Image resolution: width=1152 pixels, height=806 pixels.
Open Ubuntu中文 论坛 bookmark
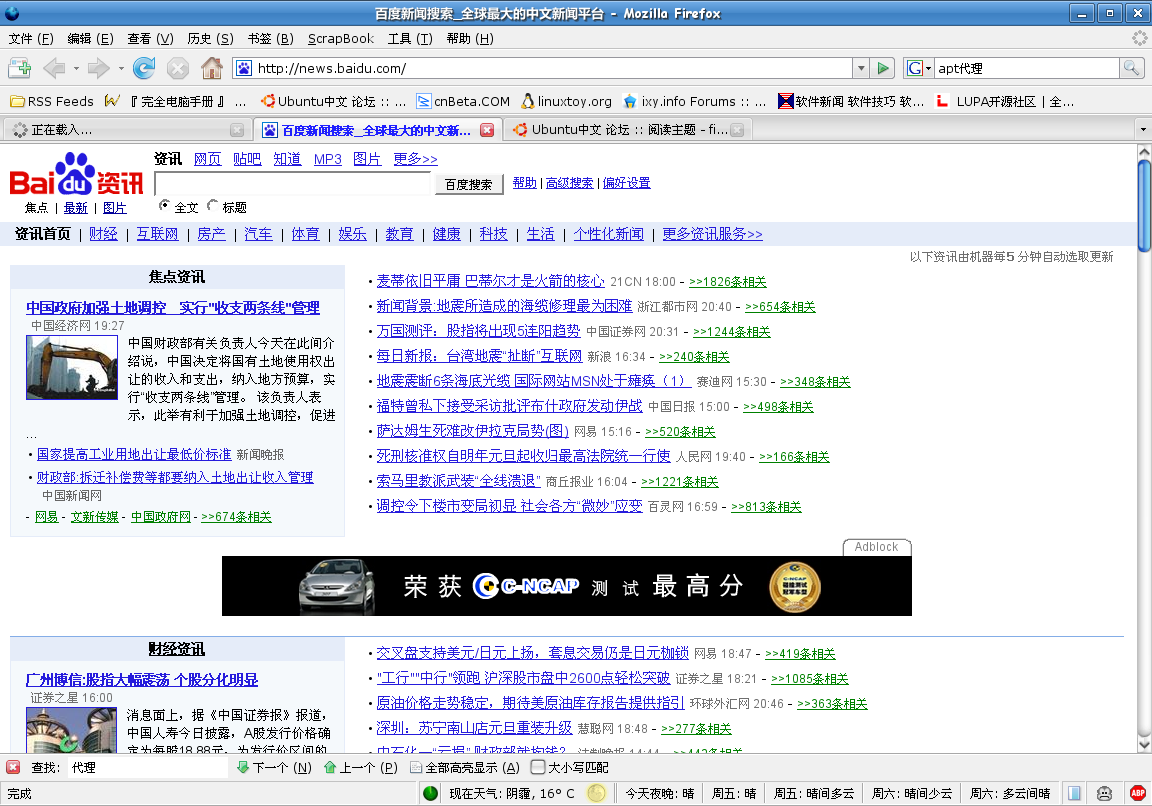[x=334, y=101]
